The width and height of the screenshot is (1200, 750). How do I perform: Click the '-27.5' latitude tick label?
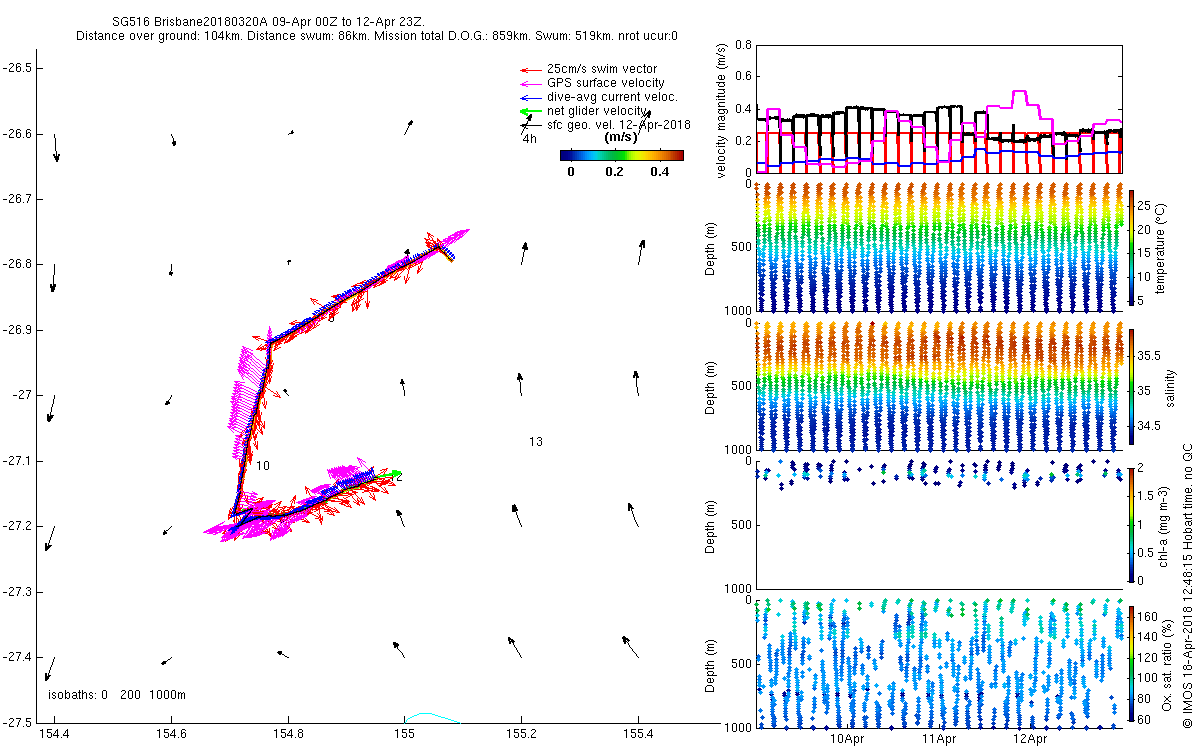[19, 722]
